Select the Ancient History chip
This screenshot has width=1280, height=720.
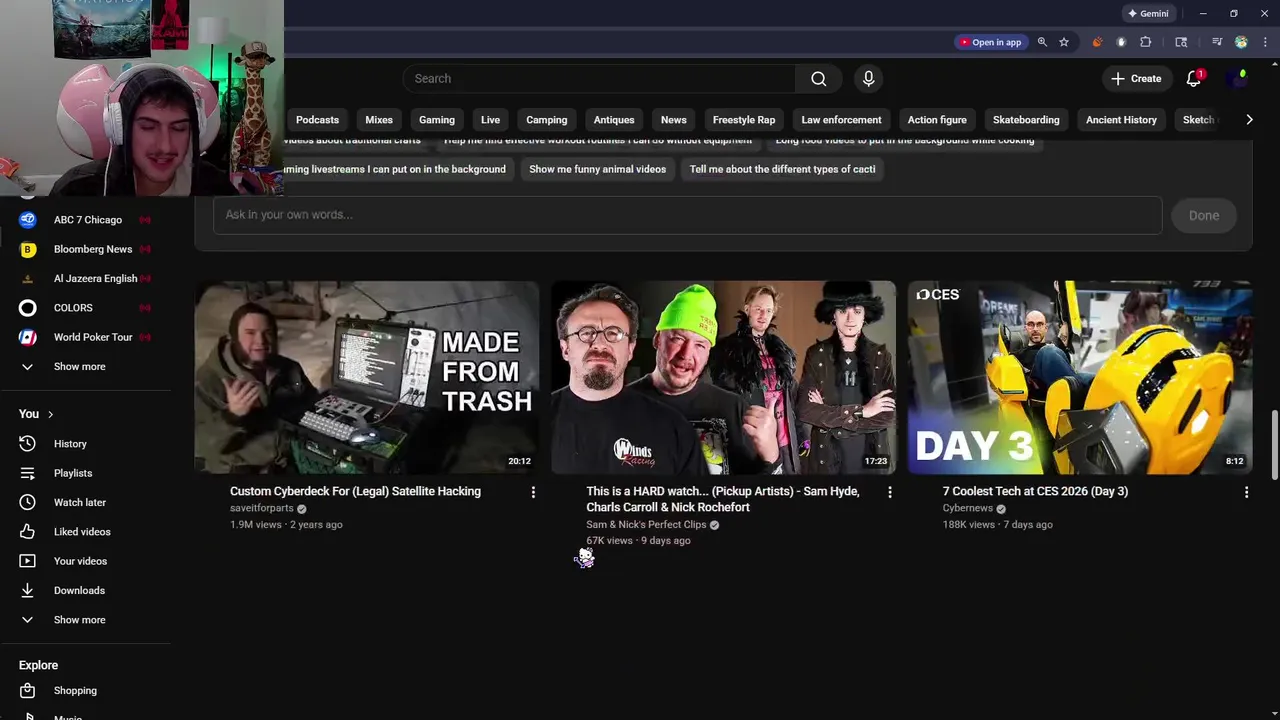click(x=1121, y=120)
